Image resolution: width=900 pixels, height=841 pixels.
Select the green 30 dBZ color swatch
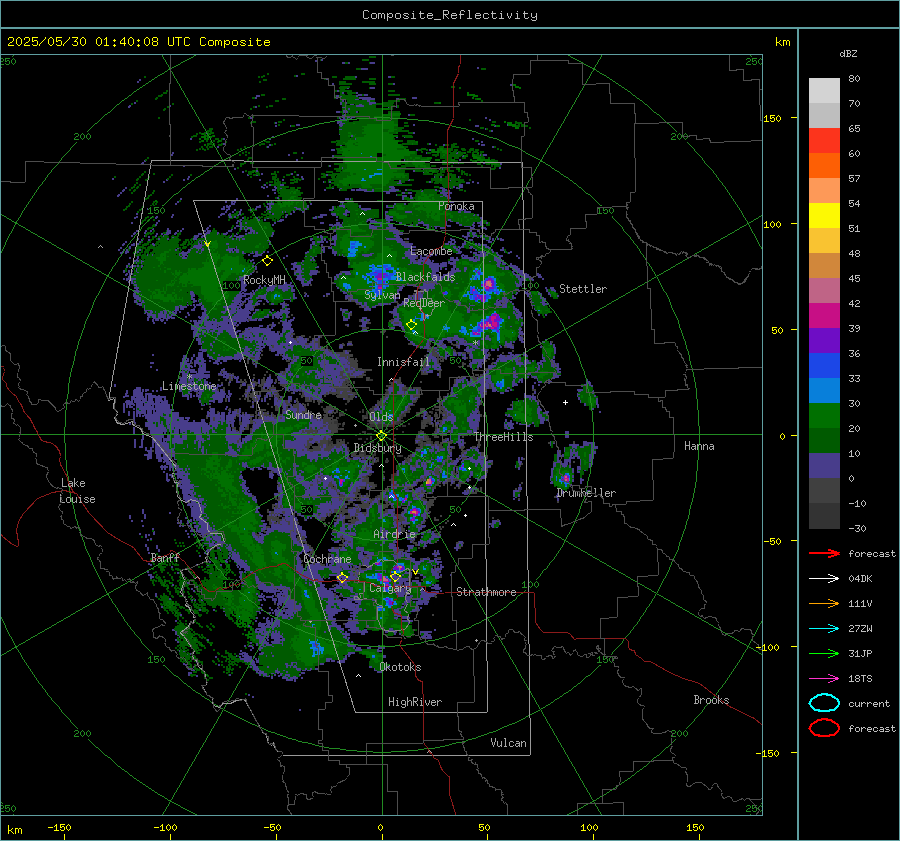824,415
